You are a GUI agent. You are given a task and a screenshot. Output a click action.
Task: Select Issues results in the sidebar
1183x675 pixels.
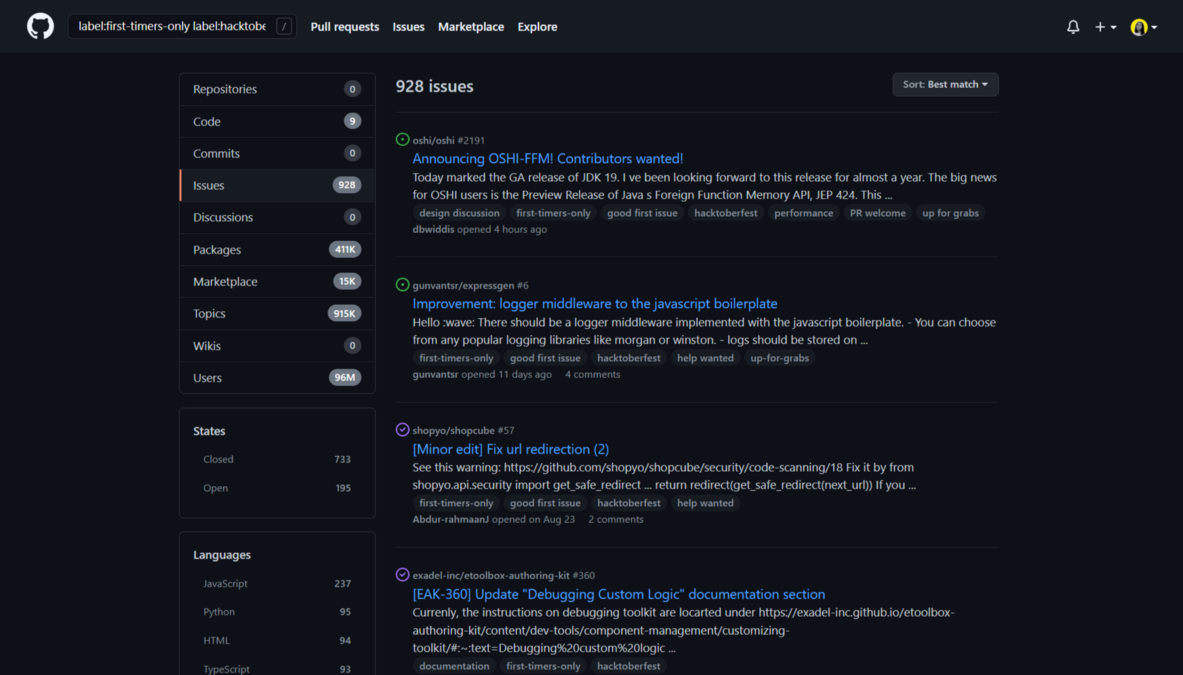click(x=277, y=186)
